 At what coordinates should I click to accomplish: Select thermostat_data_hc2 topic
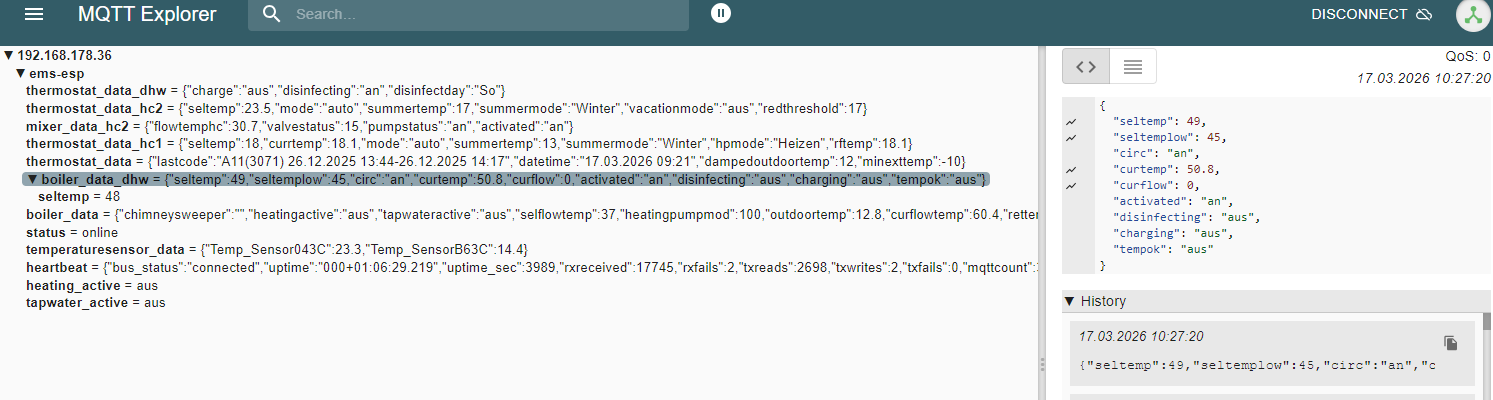[x=447, y=108]
